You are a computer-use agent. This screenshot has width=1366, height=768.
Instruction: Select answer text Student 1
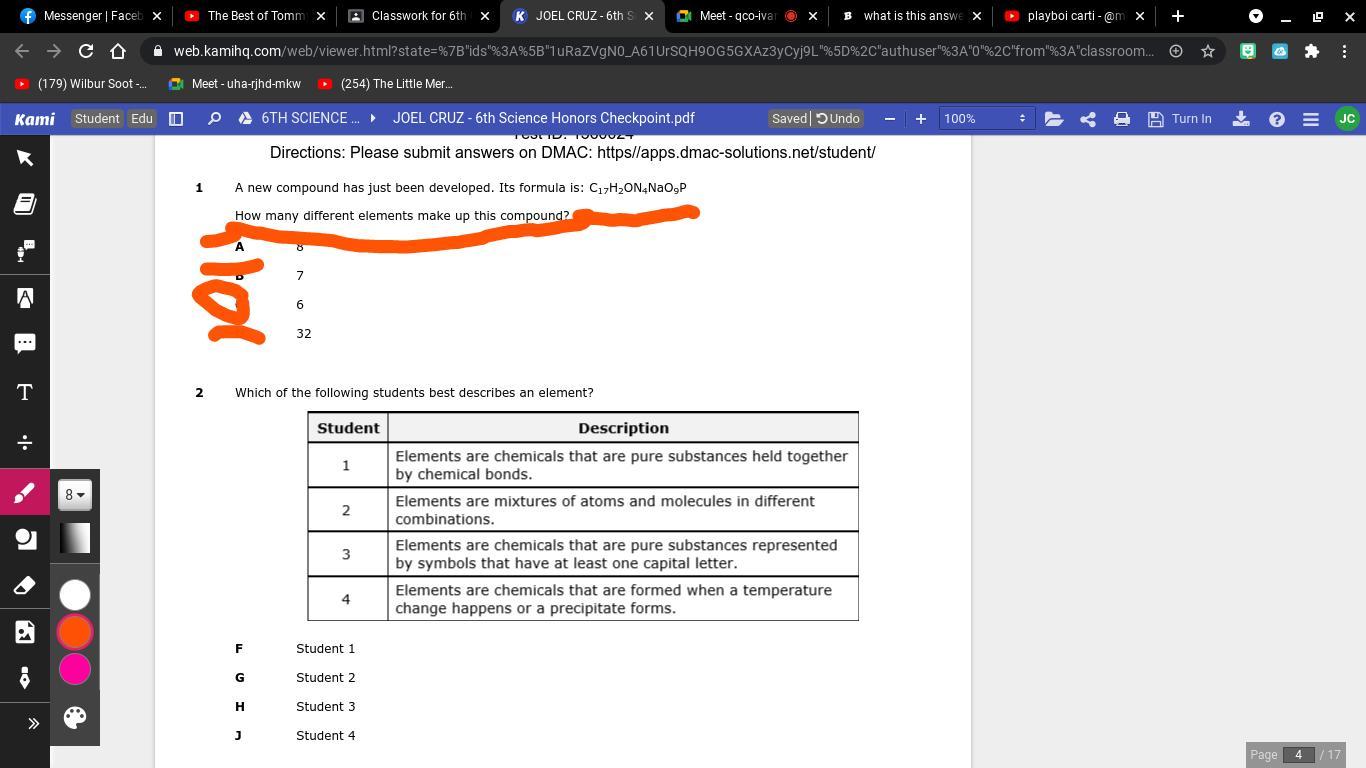(x=325, y=648)
